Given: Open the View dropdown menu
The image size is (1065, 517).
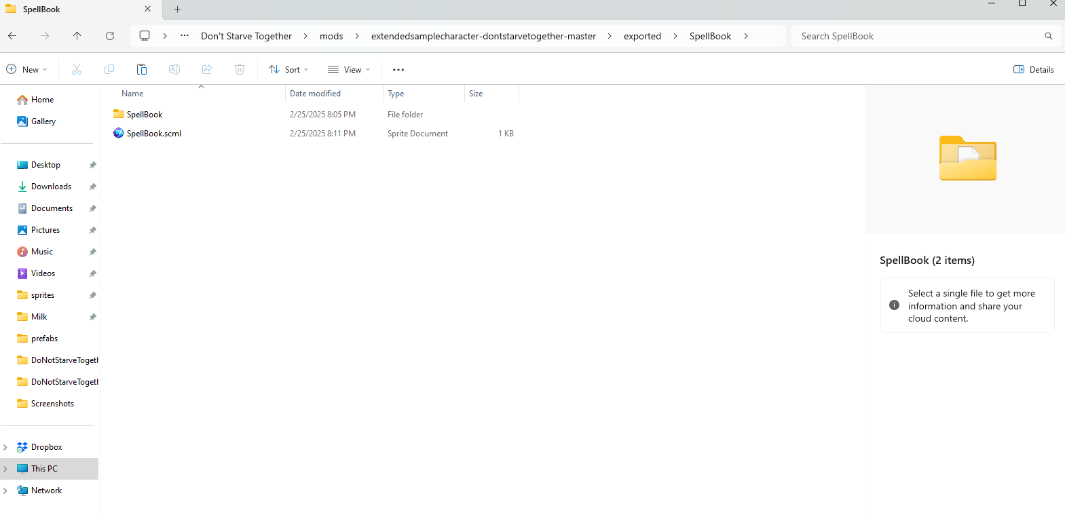Looking at the screenshot, I should (349, 70).
